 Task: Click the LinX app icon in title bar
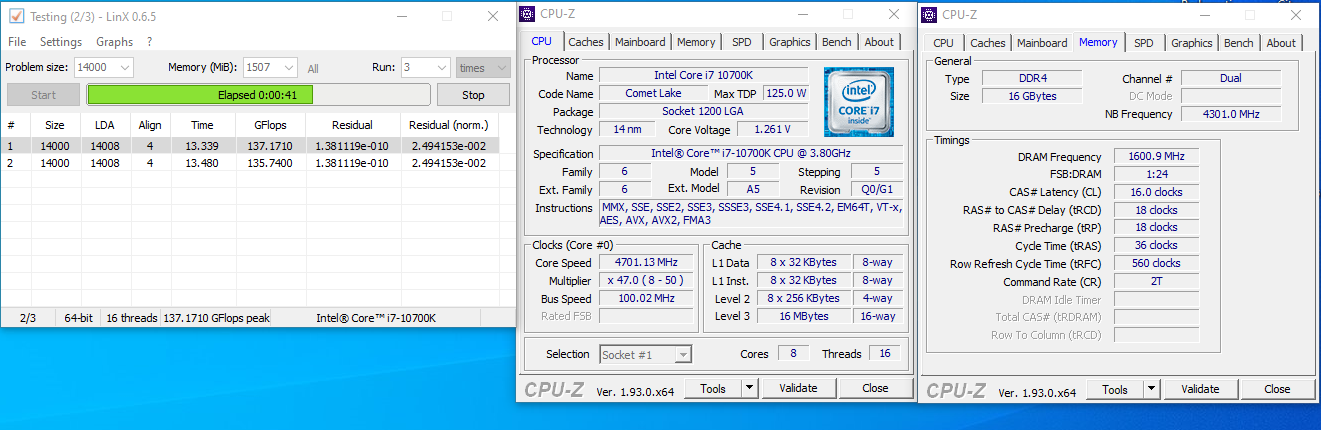point(15,16)
